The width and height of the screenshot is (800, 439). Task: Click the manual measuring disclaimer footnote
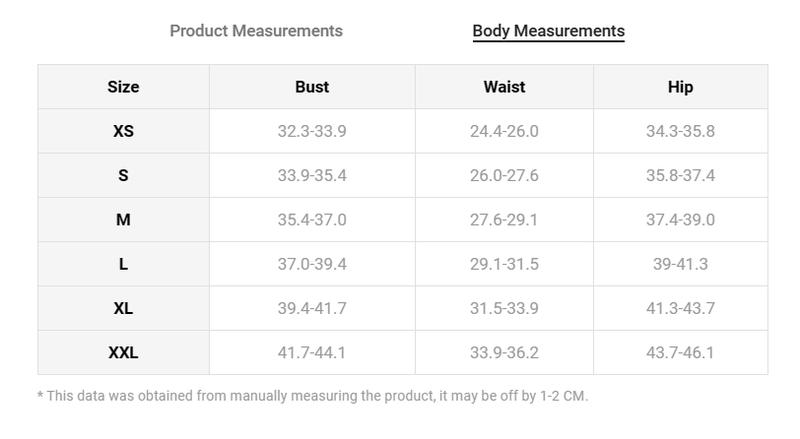(313, 396)
